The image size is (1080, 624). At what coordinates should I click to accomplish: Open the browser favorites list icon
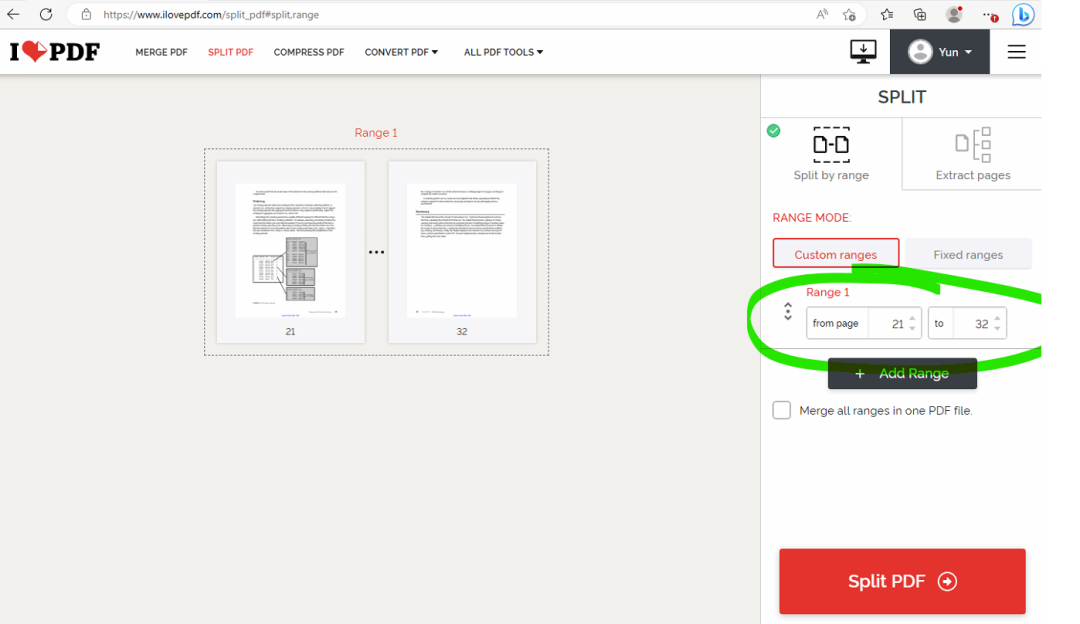point(887,14)
